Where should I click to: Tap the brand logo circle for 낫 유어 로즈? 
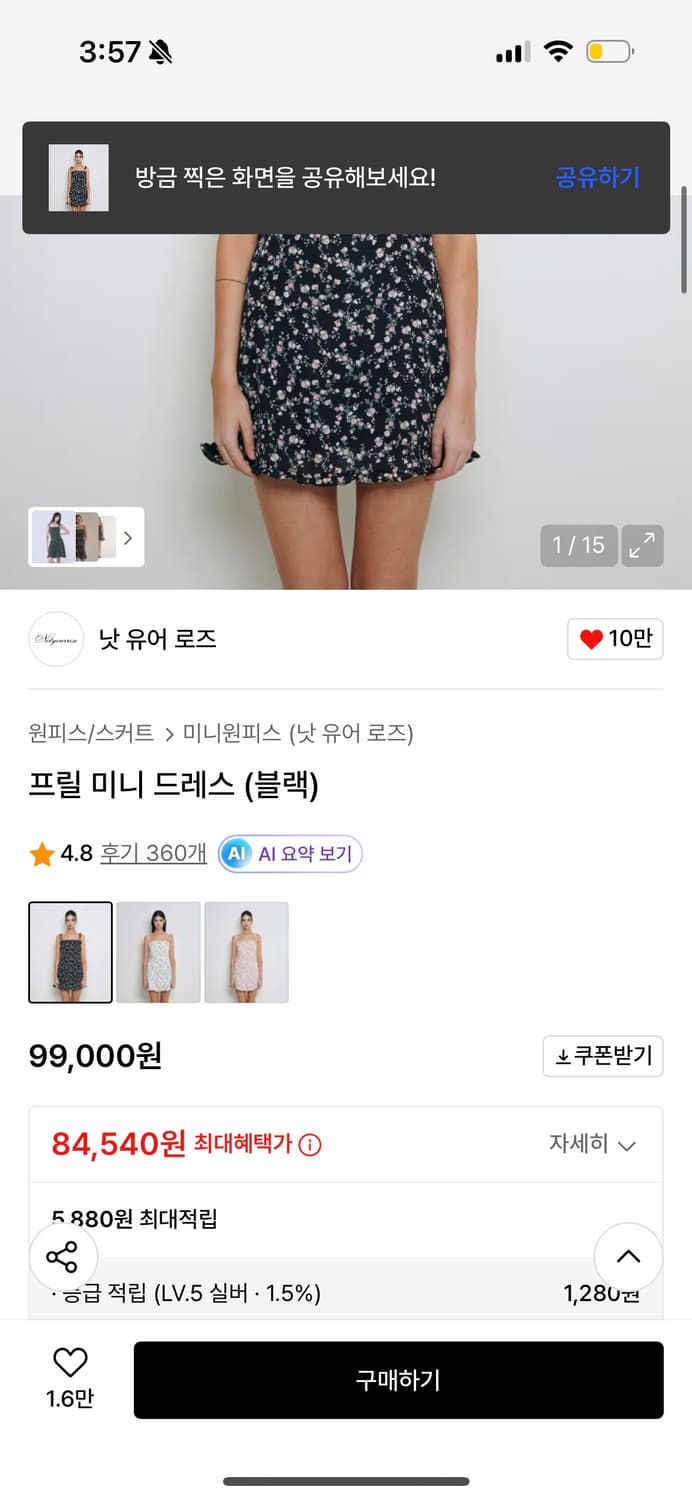point(56,639)
